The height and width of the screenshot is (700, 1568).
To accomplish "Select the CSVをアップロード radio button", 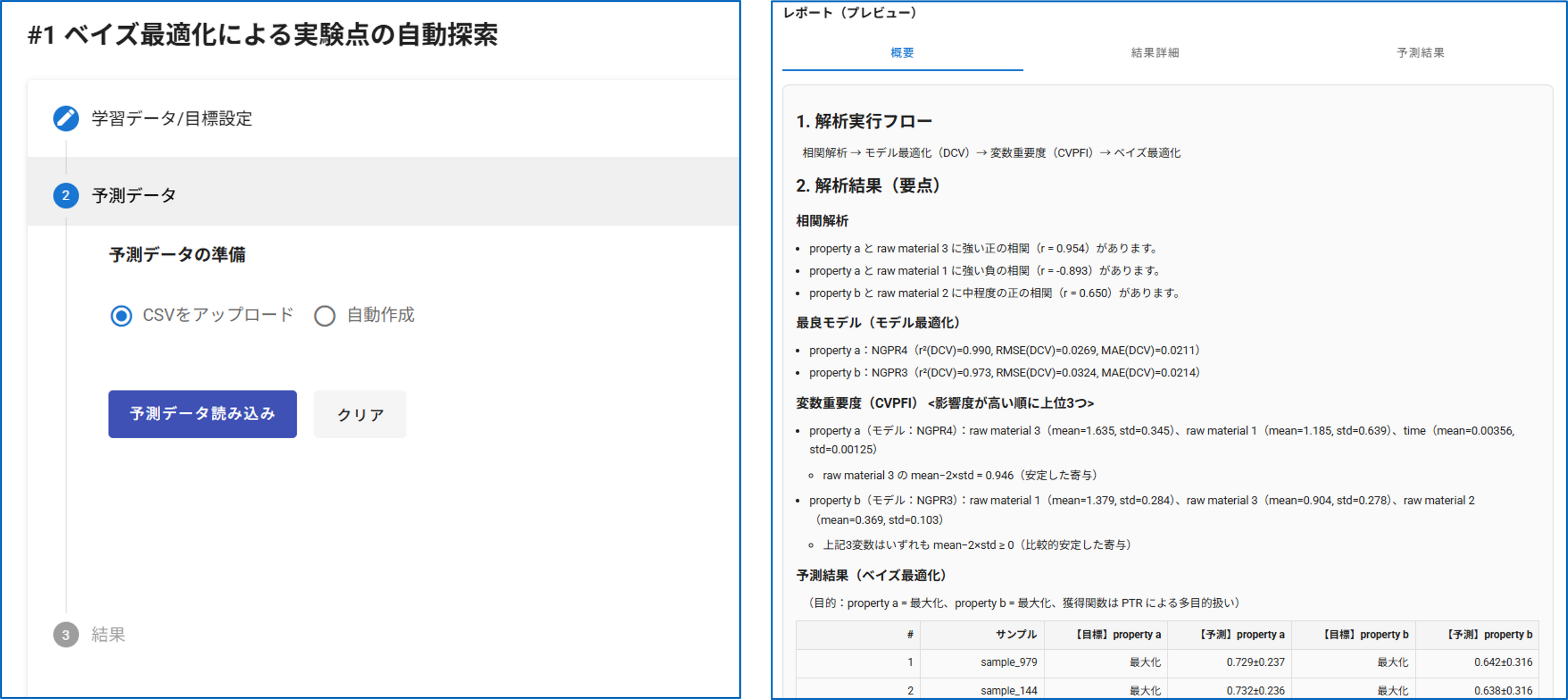I will [x=121, y=315].
